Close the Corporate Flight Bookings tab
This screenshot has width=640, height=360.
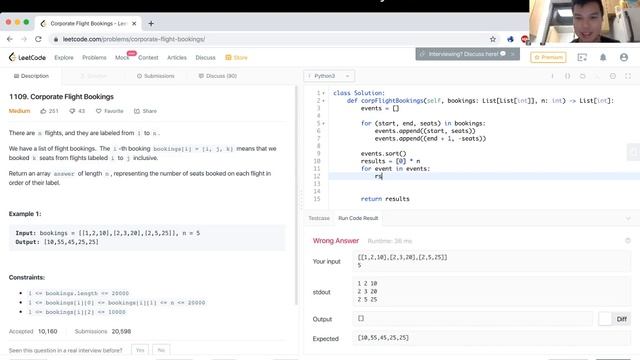(x=134, y=24)
